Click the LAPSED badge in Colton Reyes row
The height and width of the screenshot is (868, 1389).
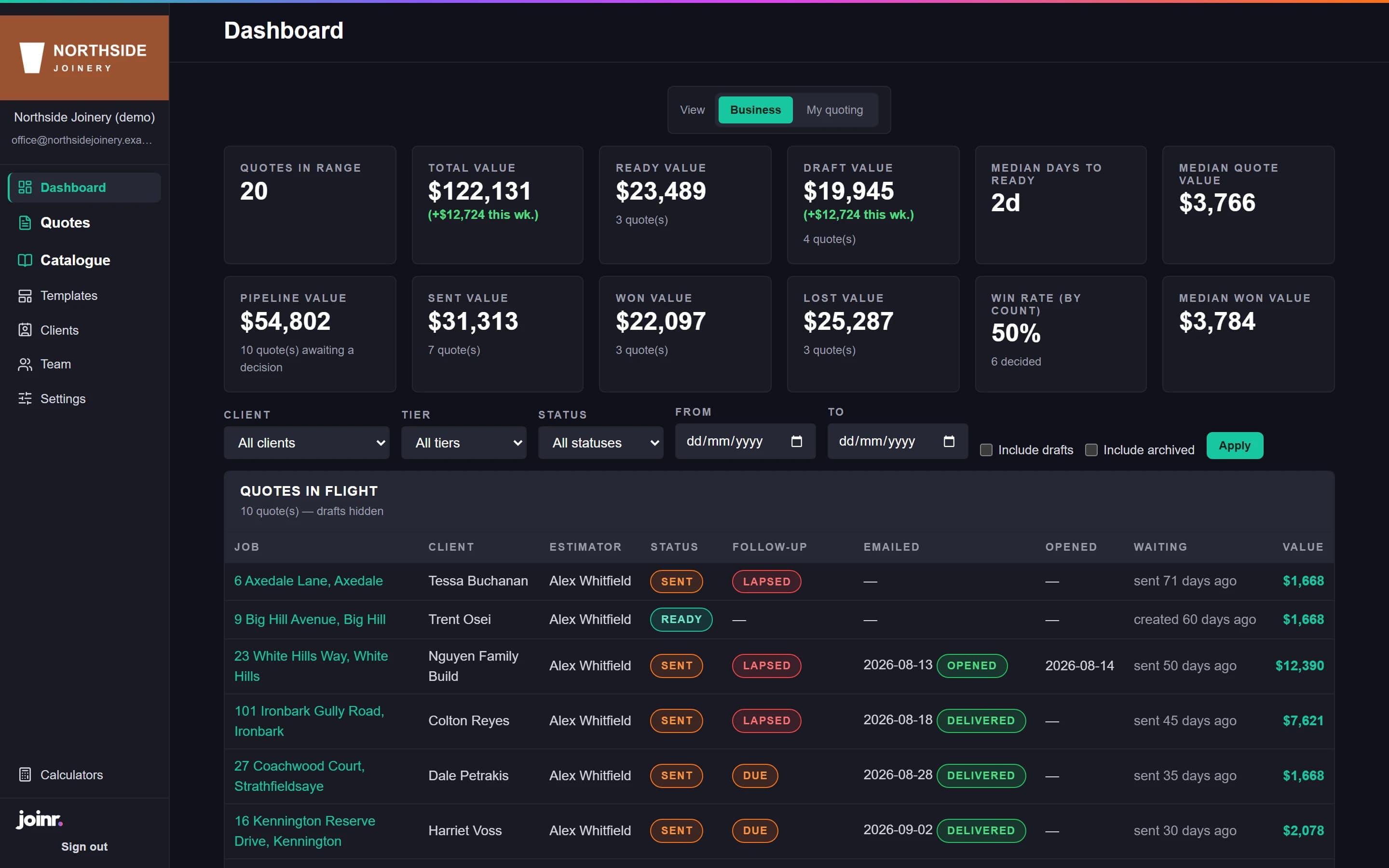click(766, 721)
